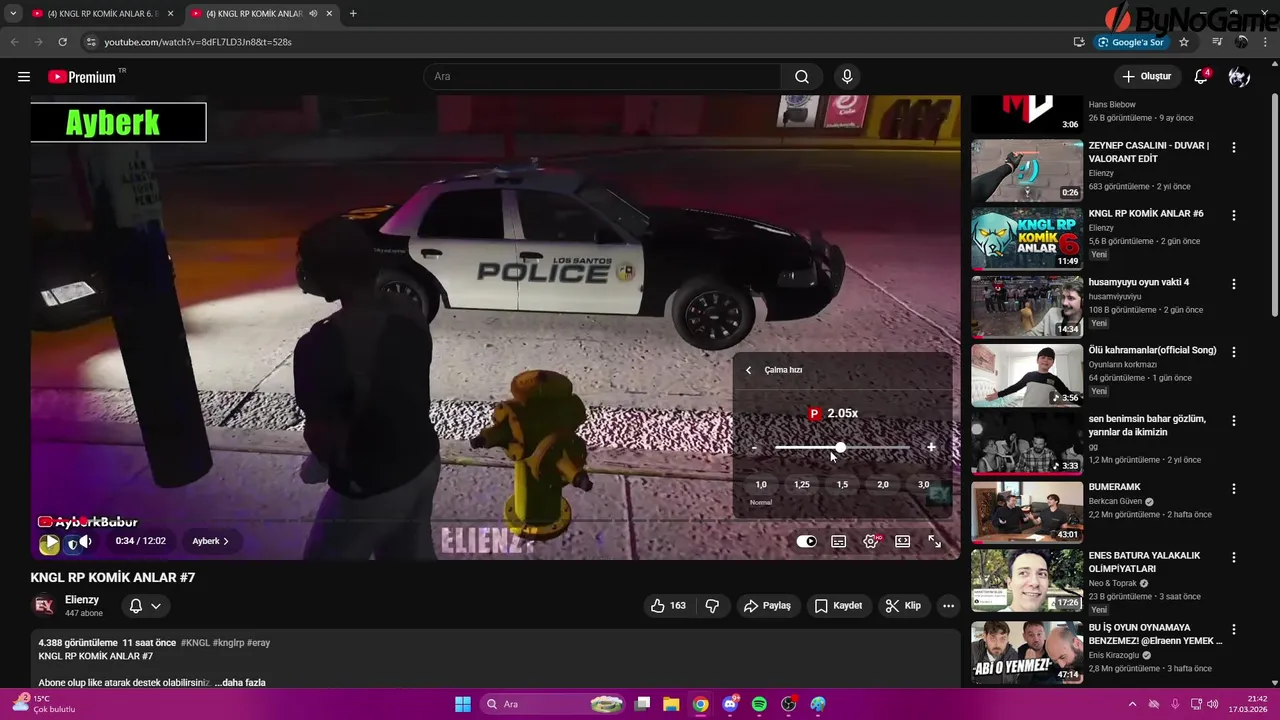The width and height of the screenshot is (1280, 720).
Task: Open the notifications bell
Action: [1201, 77]
